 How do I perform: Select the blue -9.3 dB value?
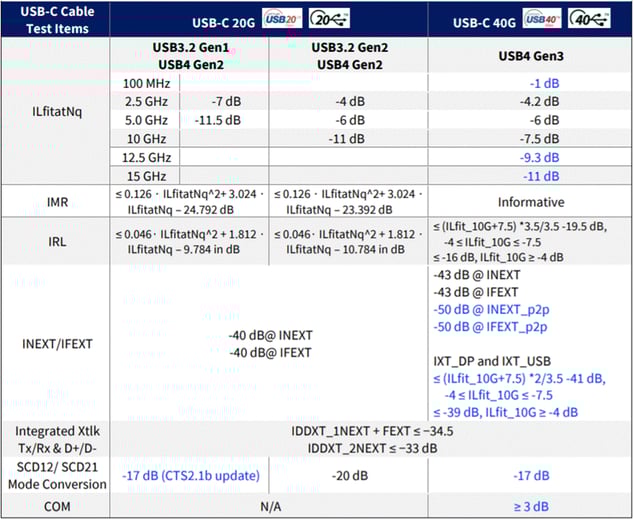[539, 157]
